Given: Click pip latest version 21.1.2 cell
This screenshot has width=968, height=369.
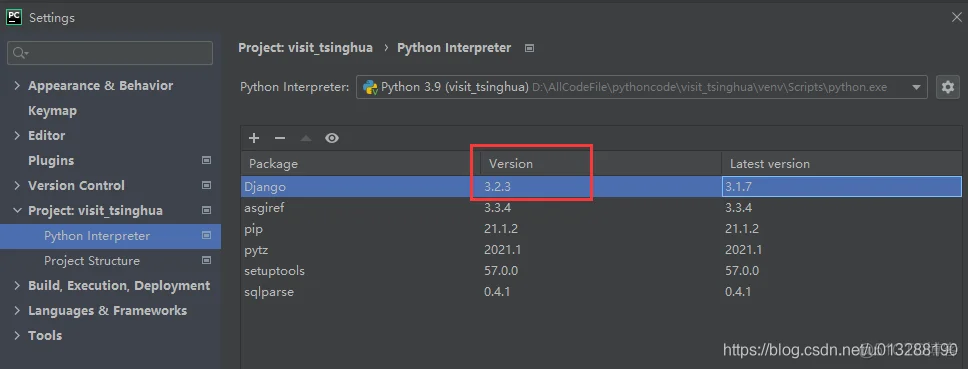Looking at the screenshot, I should [743, 229].
